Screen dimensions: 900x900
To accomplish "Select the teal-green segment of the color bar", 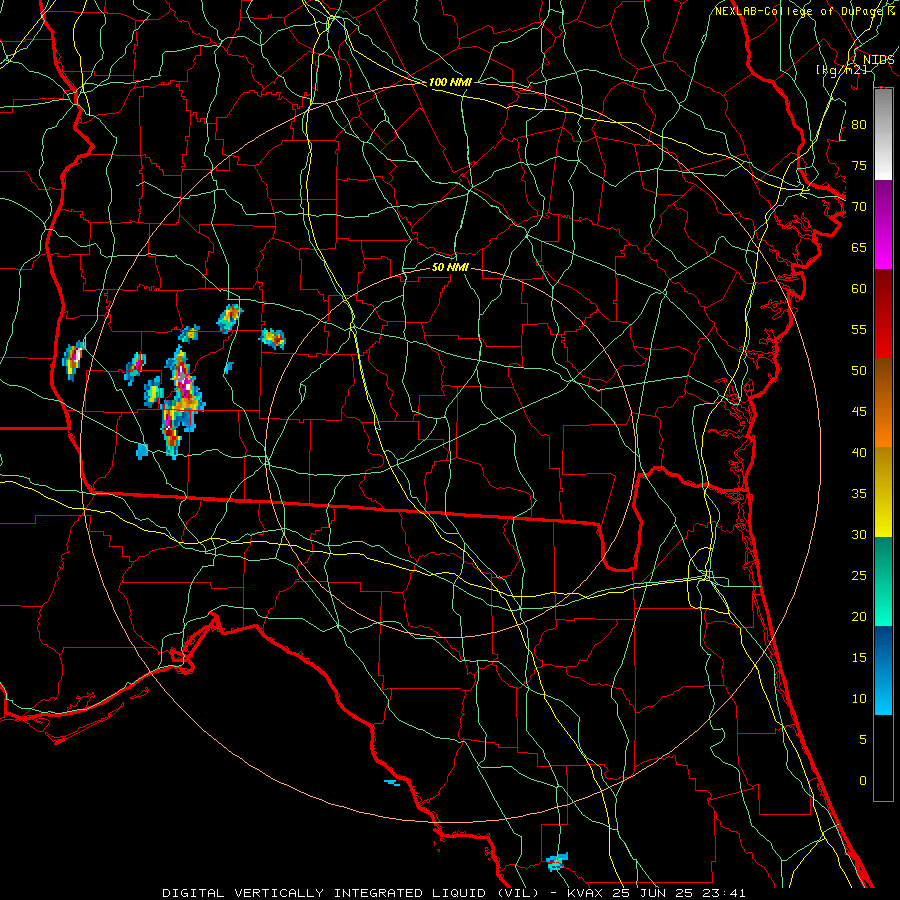I will pos(883,581).
